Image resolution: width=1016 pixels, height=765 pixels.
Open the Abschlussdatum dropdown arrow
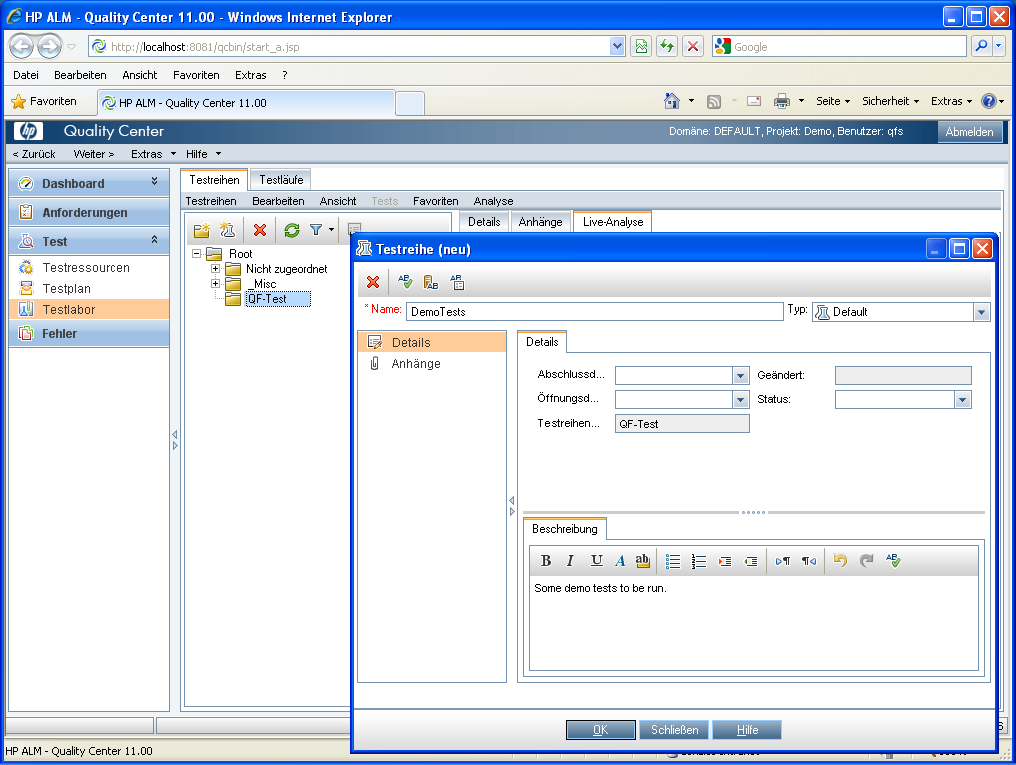pos(741,376)
